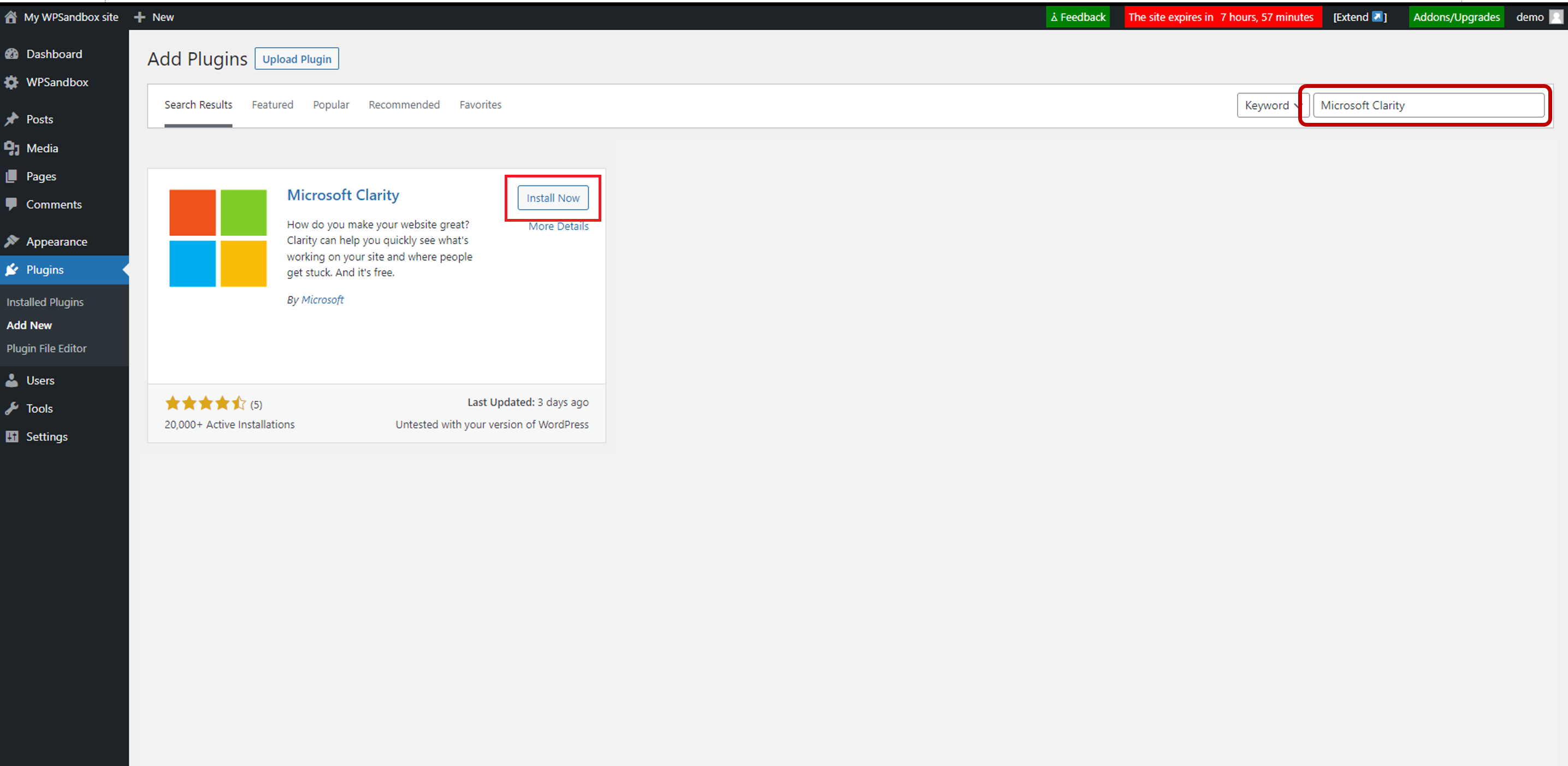This screenshot has width=1568, height=766.
Task: Click the Settings sliders icon
Action: pos(11,436)
